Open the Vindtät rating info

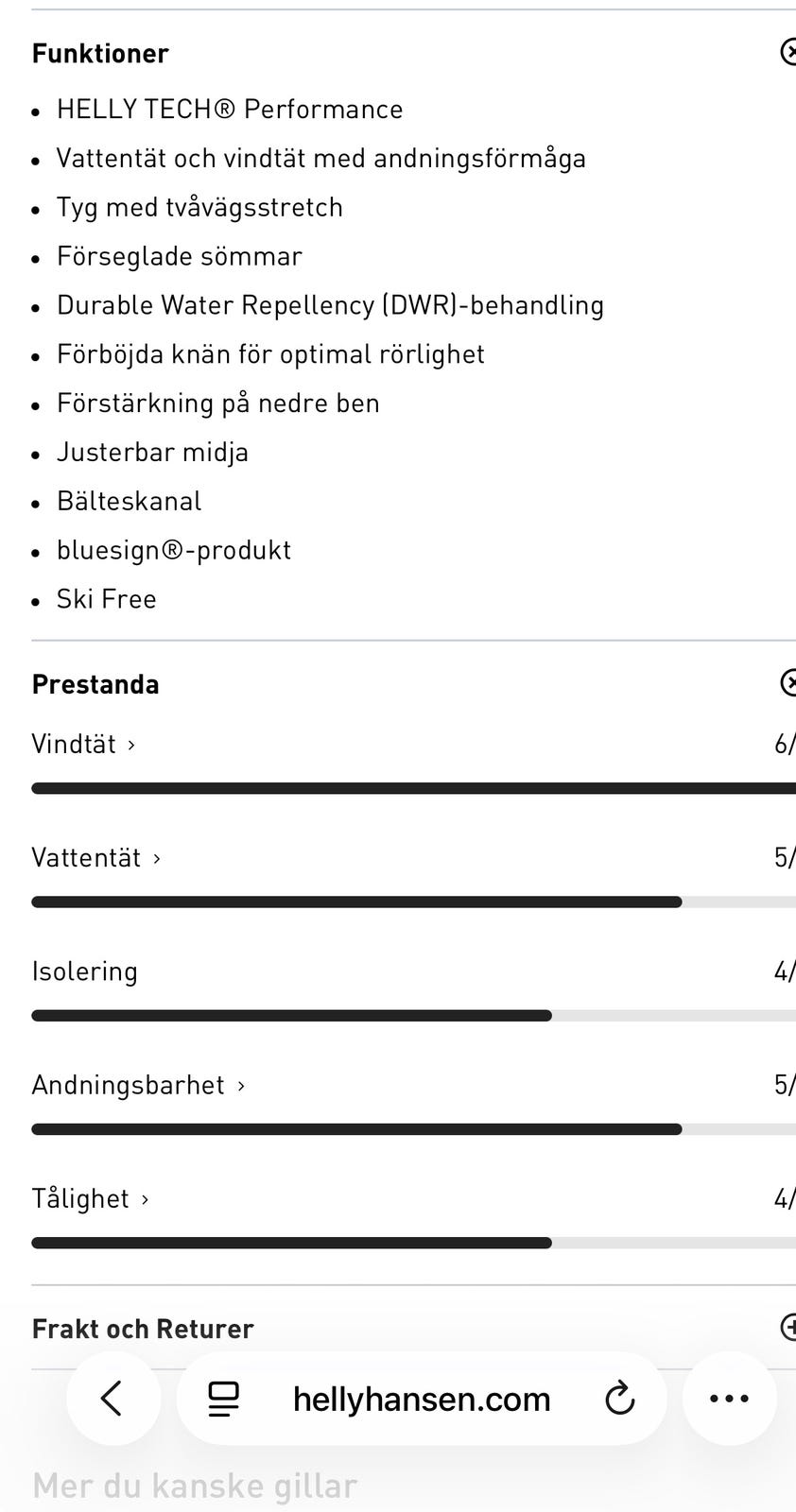tap(84, 745)
